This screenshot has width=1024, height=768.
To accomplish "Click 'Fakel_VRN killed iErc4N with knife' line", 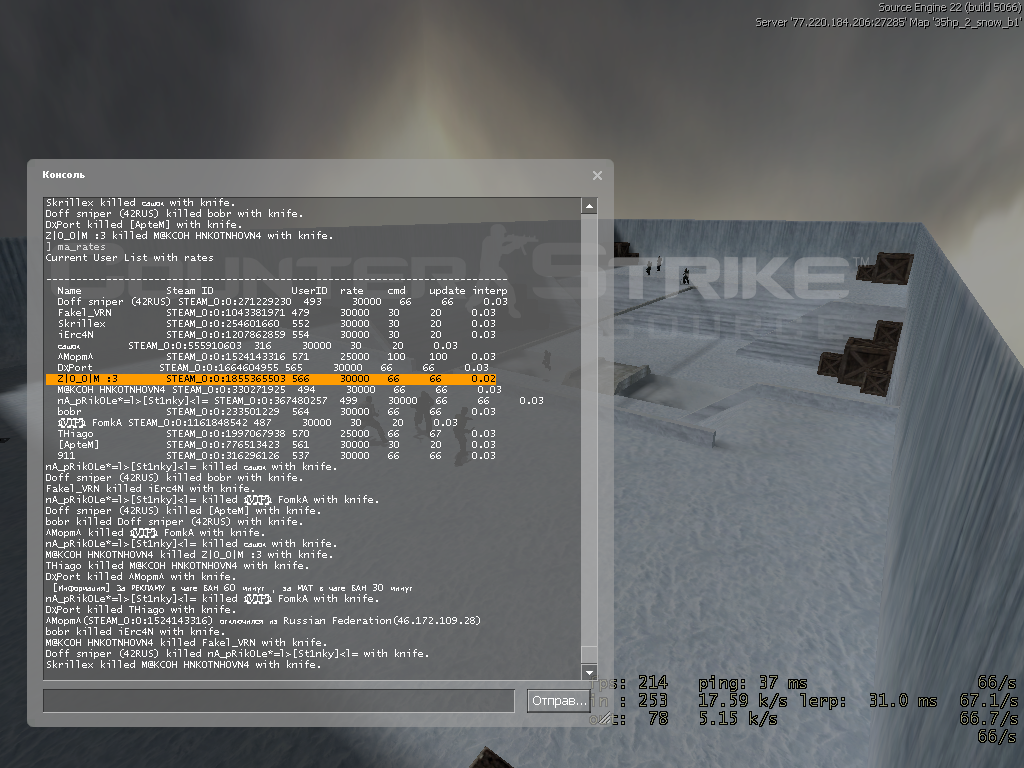I will pyautogui.click(x=150, y=488).
